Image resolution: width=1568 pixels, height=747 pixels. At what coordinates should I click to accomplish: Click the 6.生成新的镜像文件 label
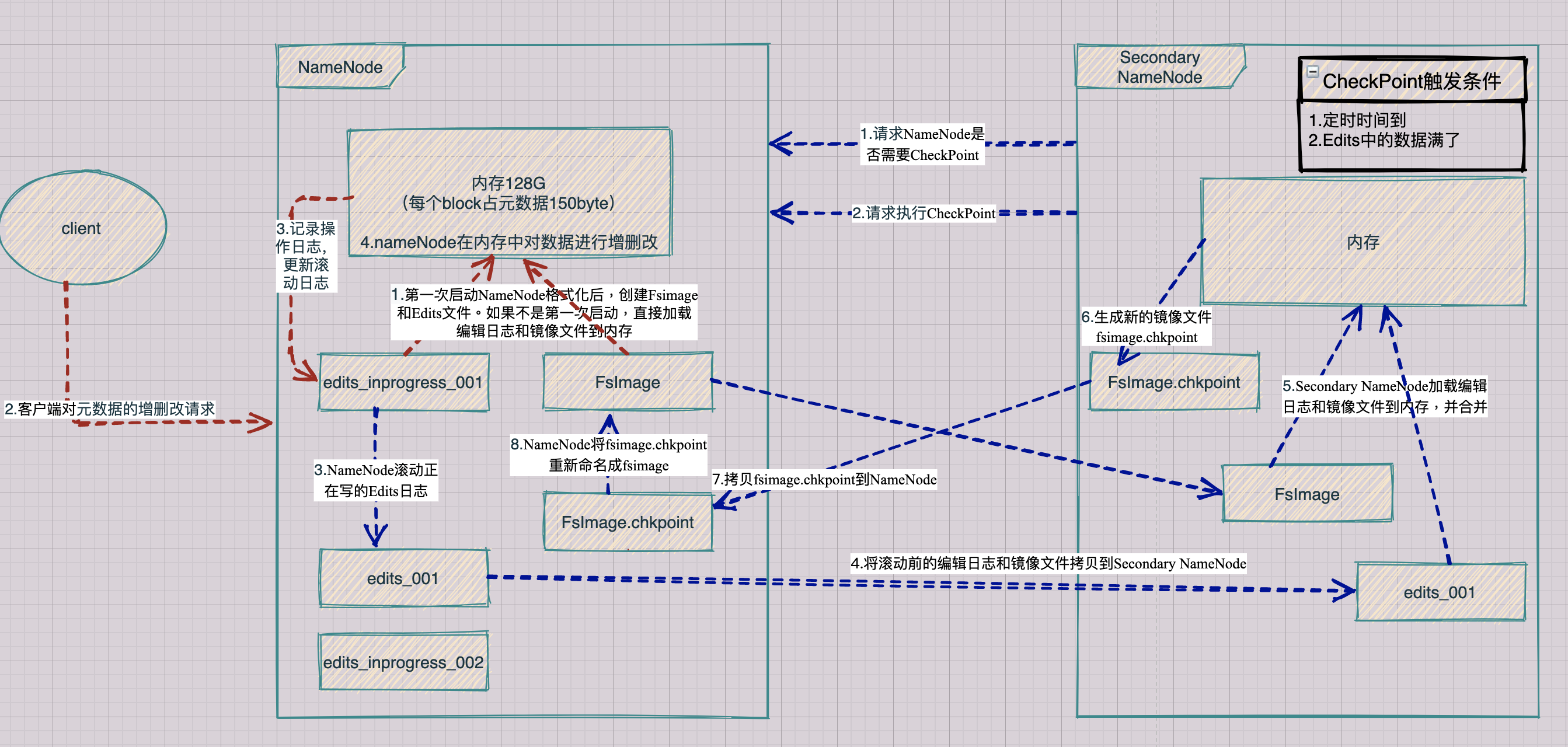1145,327
